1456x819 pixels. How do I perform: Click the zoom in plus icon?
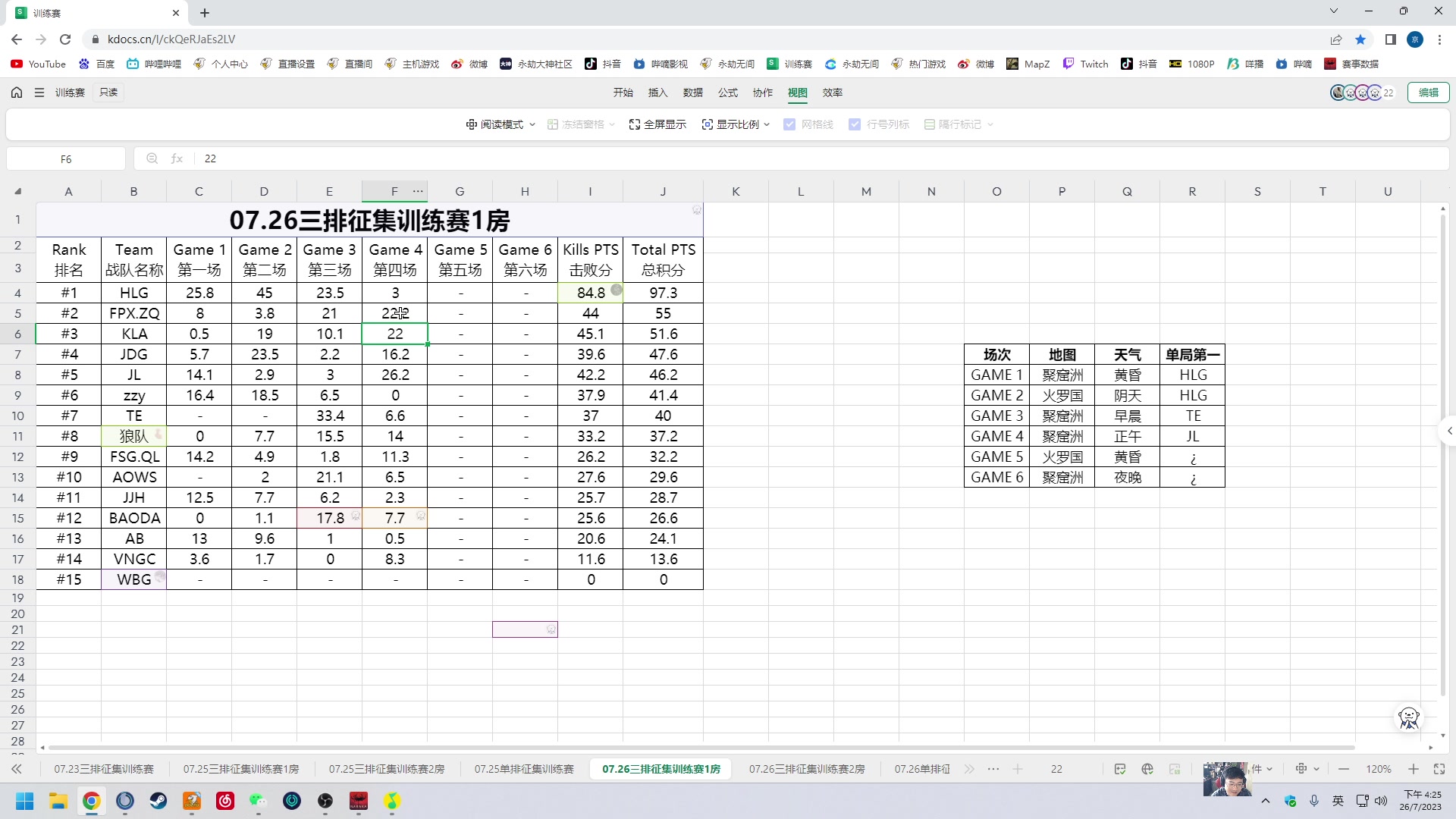(x=1414, y=769)
